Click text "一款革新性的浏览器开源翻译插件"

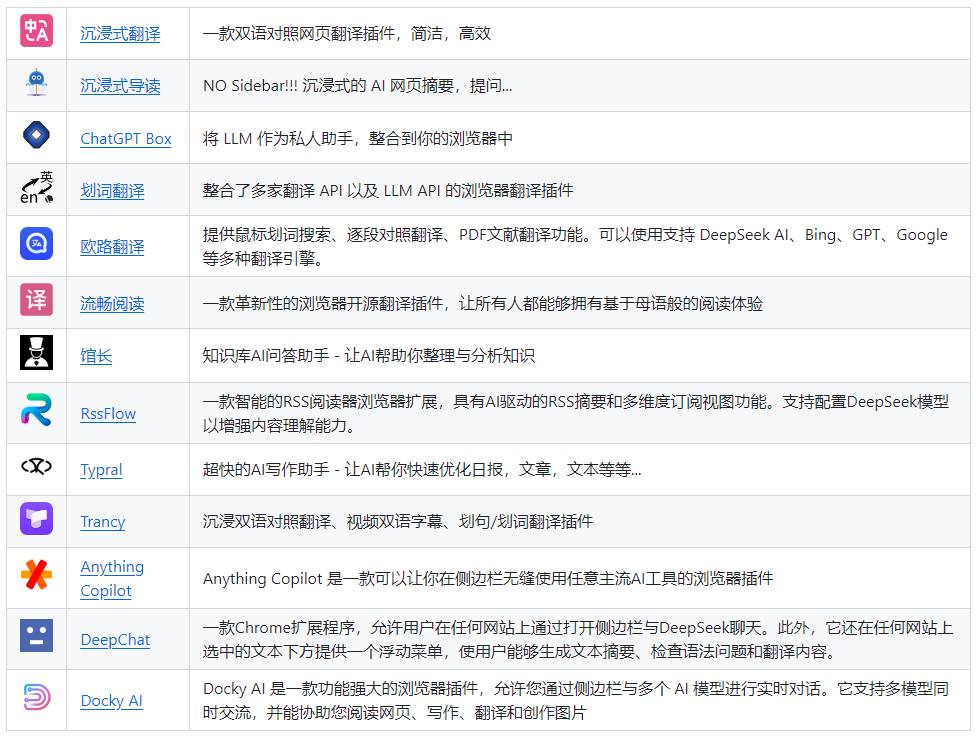[x=323, y=303]
